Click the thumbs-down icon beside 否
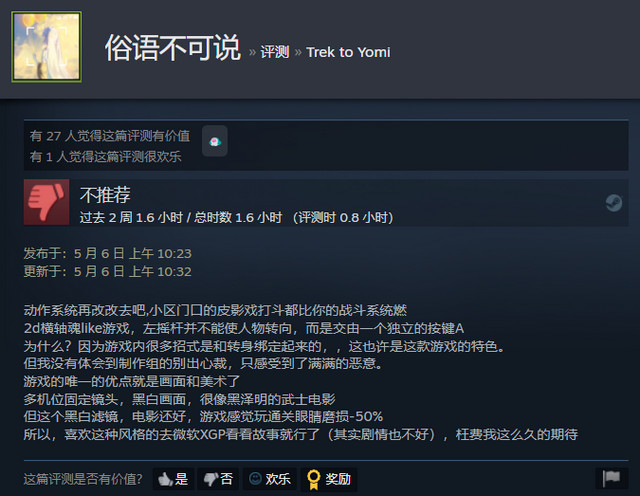The width and height of the screenshot is (640, 496). [211, 479]
